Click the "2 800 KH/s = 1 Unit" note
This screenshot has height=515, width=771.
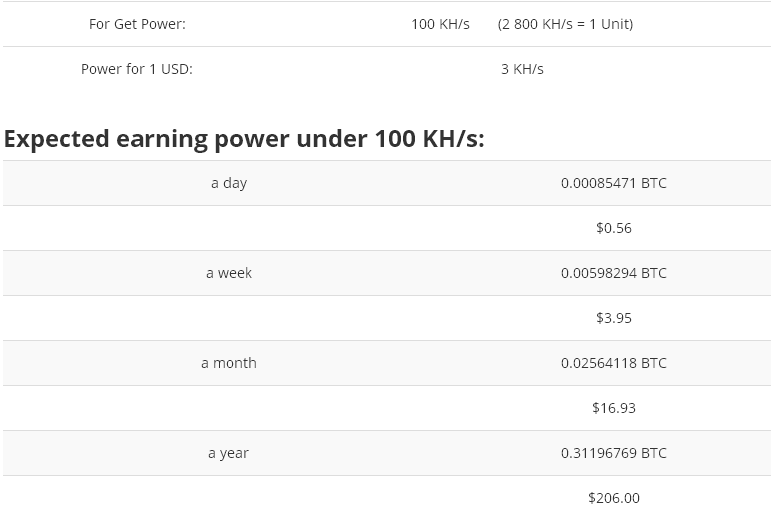tap(565, 24)
